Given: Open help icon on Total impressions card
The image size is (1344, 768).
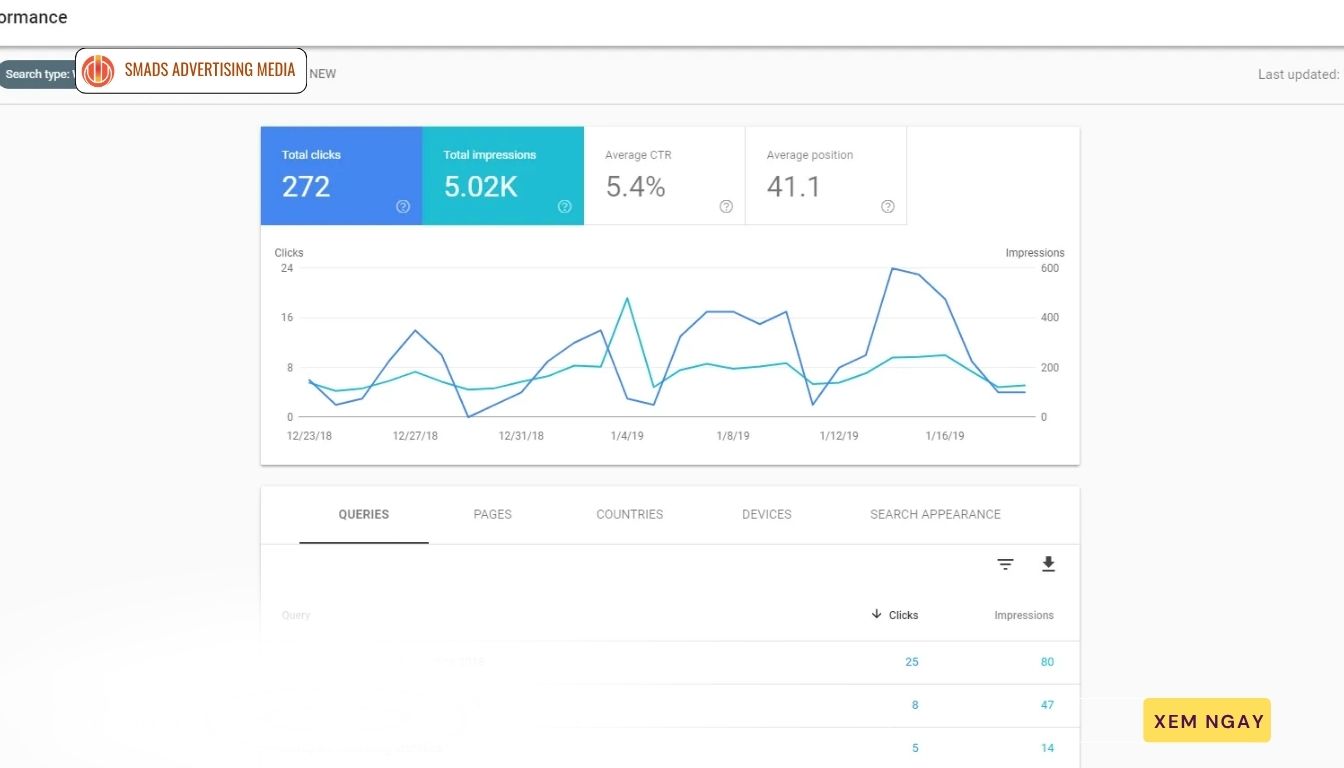Looking at the screenshot, I should click(564, 206).
